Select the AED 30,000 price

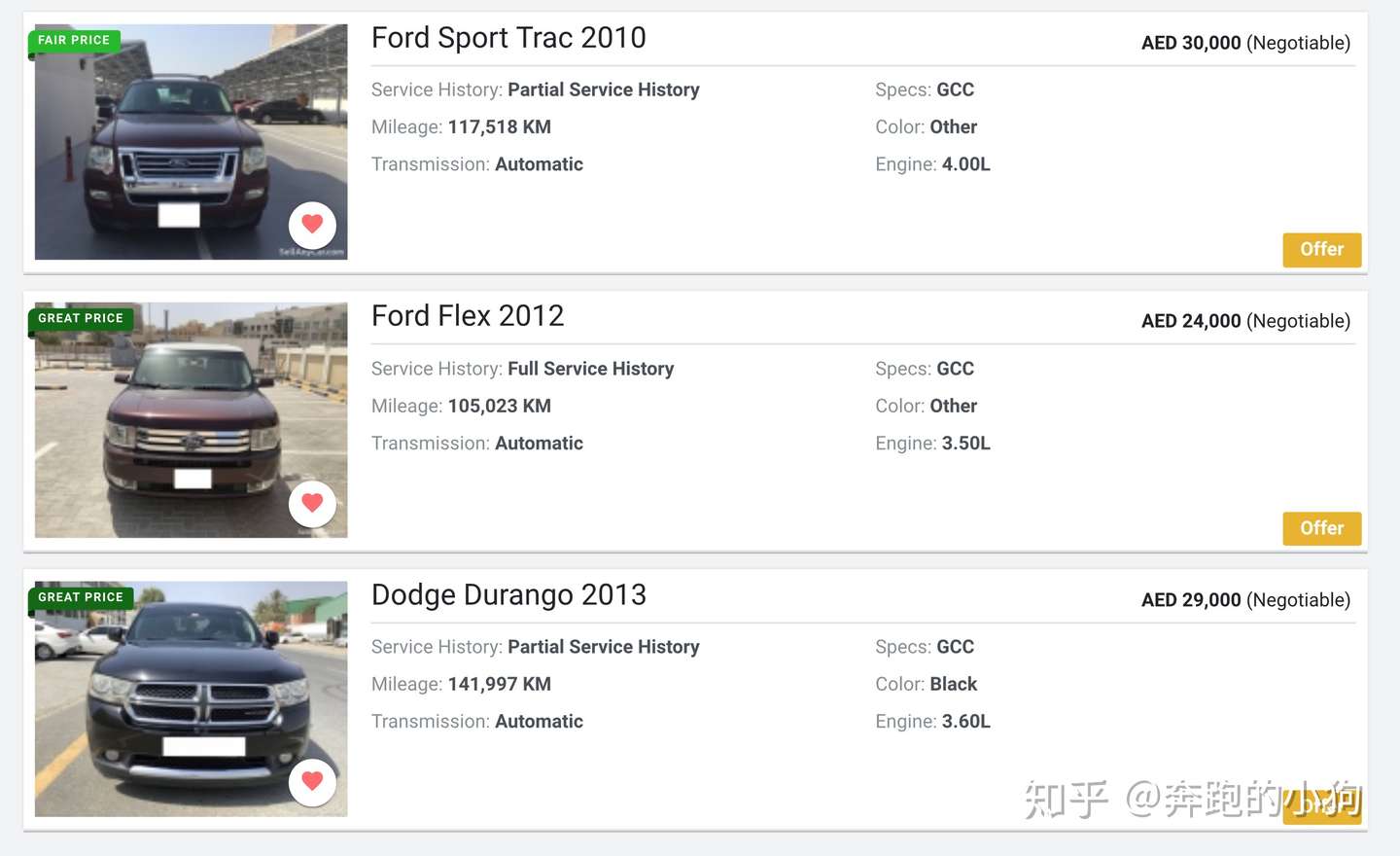pyautogui.click(x=1191, y=43)
